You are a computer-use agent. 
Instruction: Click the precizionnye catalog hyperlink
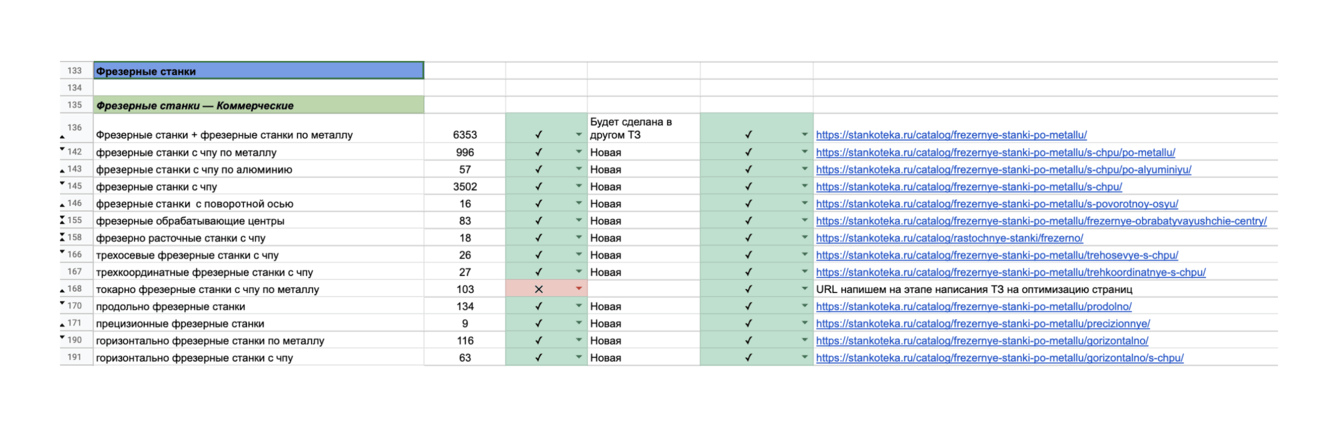tap(982, 324)
